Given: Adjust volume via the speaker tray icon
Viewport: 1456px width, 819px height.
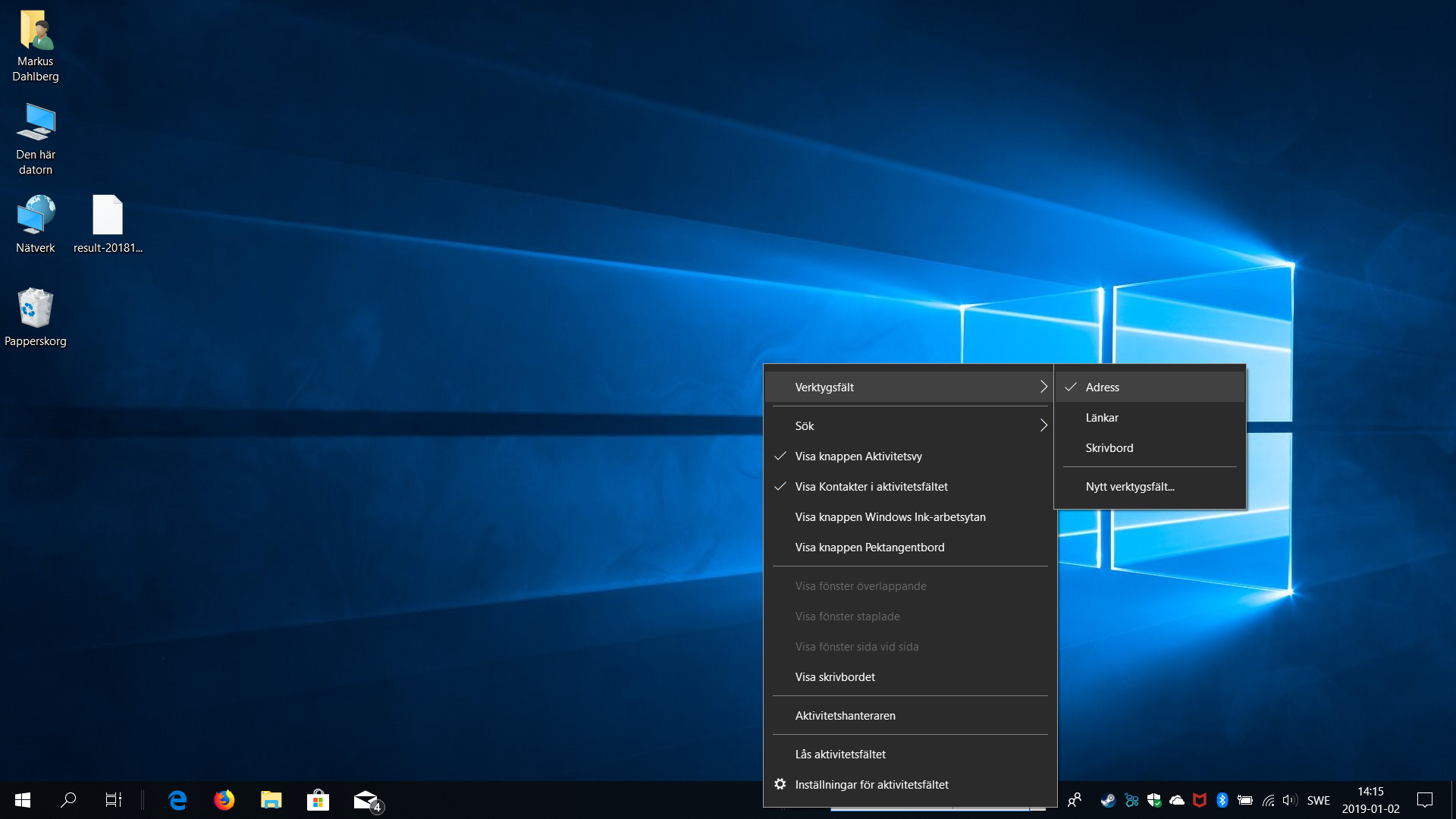Looking at the screenshot, I should (x=1291, y=800).
